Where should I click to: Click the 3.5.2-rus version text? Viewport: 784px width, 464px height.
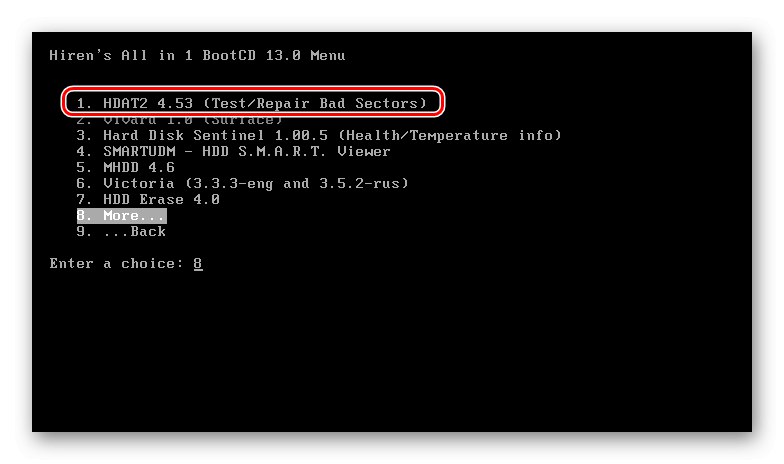click(x=364, y=184)
